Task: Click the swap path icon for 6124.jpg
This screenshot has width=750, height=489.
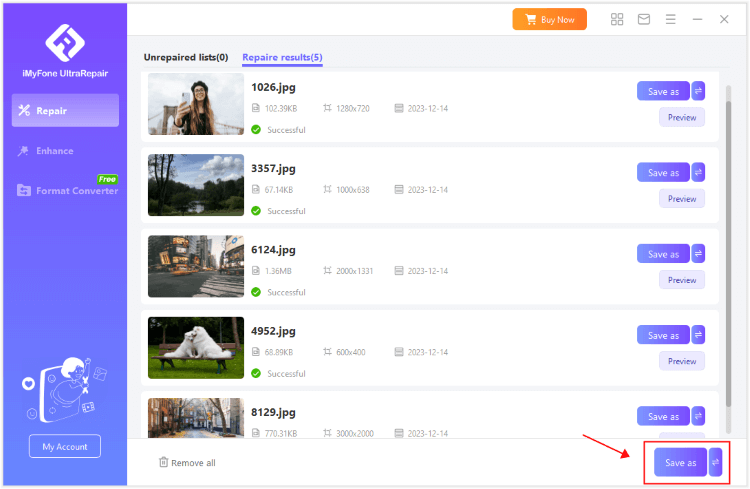Action: 698,254
